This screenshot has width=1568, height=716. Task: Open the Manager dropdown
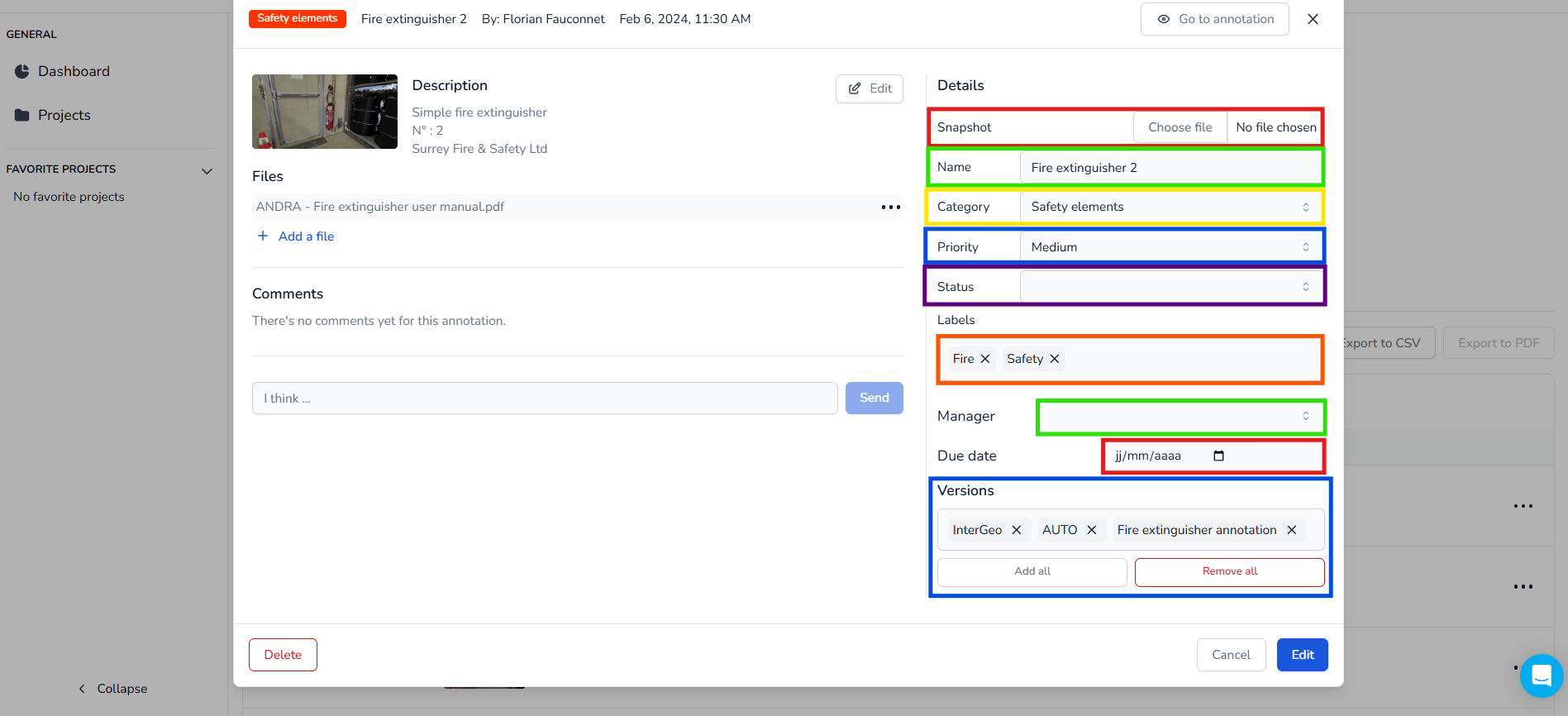point(1180,417)
